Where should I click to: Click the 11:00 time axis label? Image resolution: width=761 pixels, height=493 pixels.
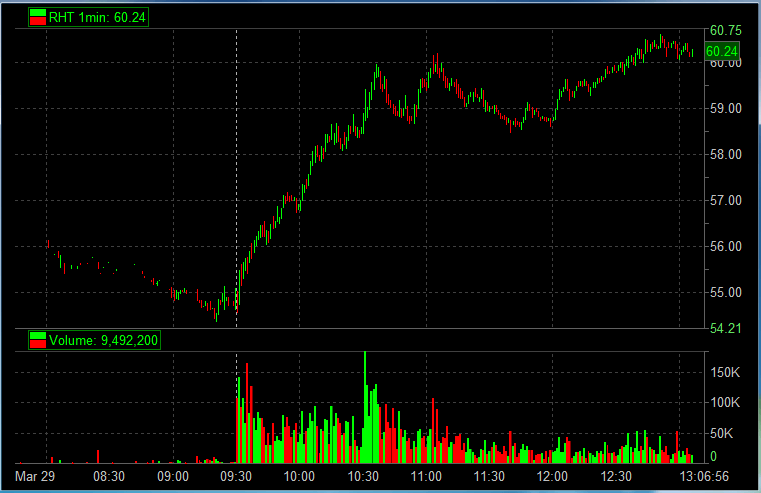(x=426, y=476)
